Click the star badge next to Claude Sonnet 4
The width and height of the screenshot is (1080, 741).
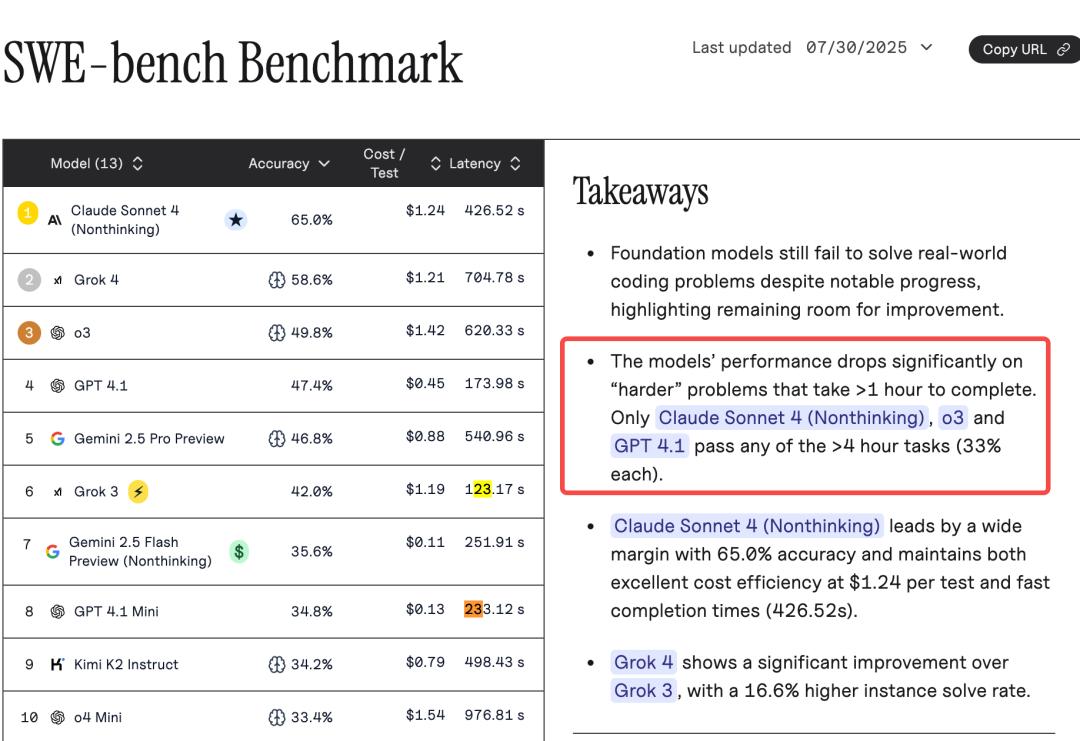tap(236, 220)
